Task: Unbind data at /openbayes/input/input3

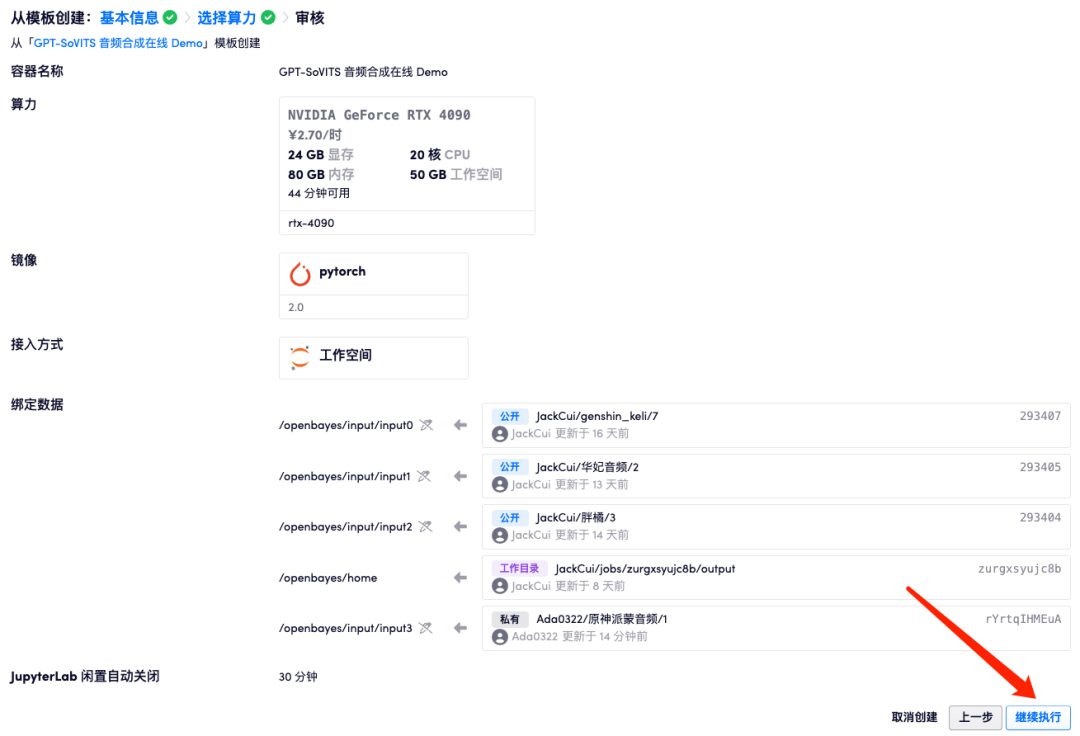Action: 426,627
